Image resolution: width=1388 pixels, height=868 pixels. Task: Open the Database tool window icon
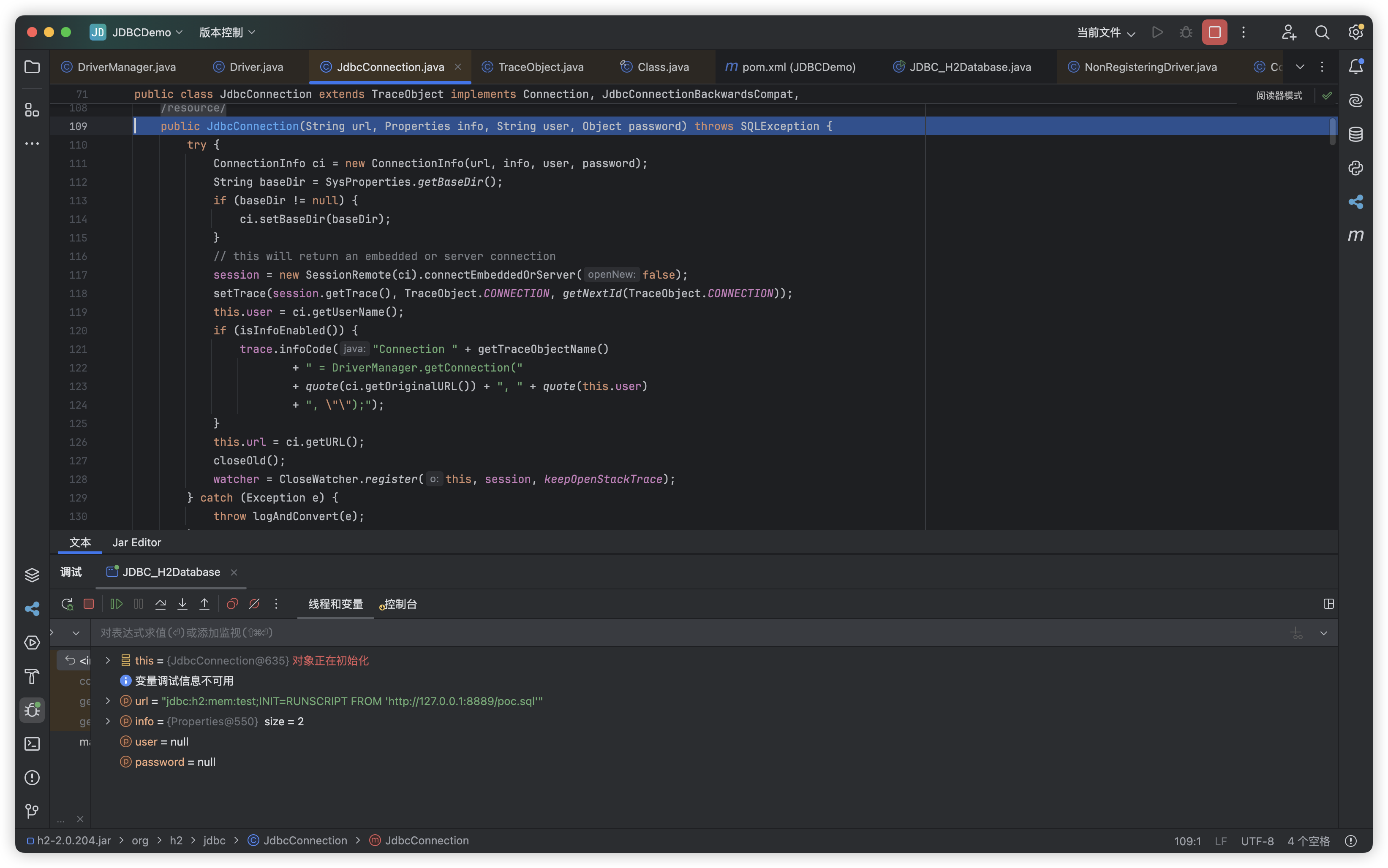[1356, 134]
